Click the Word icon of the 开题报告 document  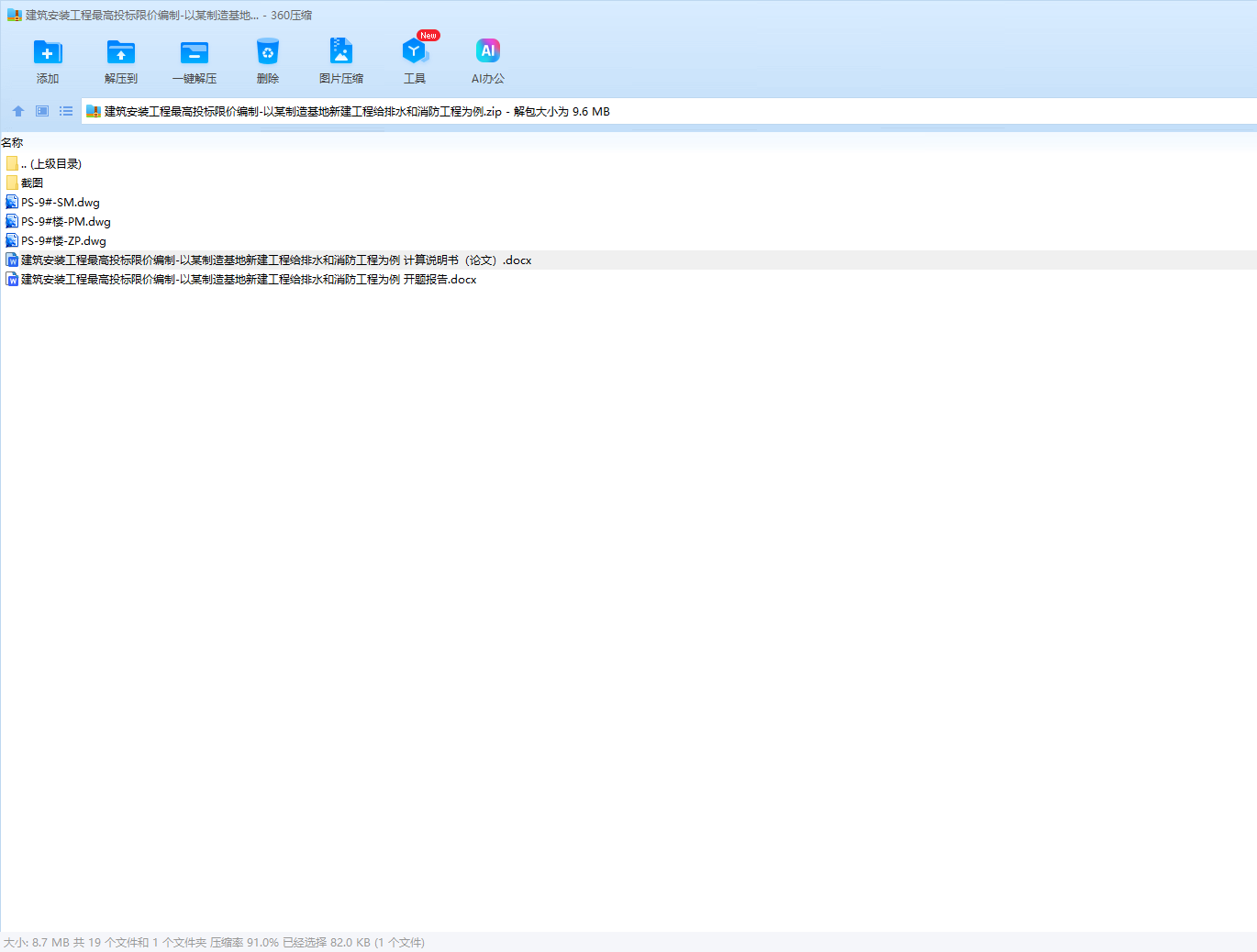tap(12, 280)
